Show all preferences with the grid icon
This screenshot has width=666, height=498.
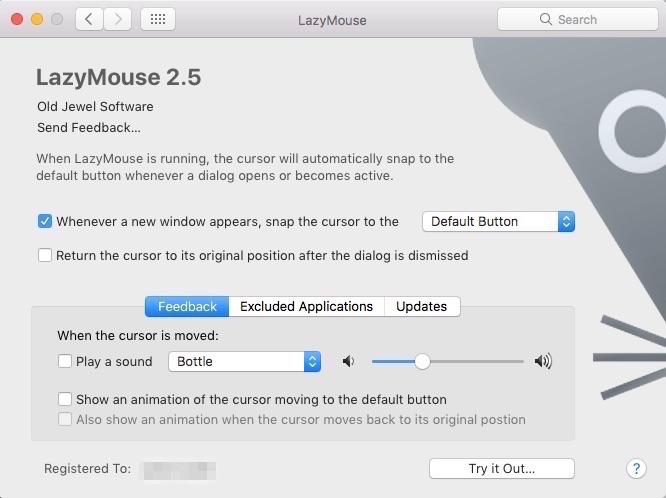tap(158, 19)
